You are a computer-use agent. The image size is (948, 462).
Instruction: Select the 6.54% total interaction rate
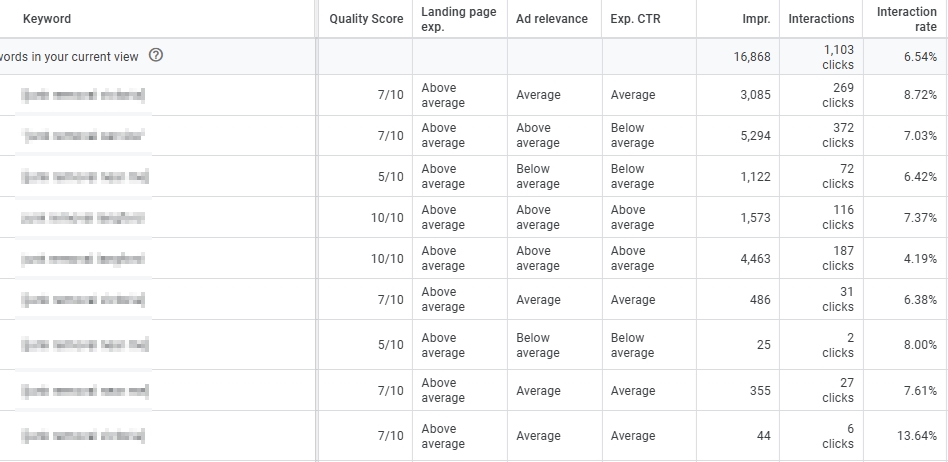tap(919, 57)
